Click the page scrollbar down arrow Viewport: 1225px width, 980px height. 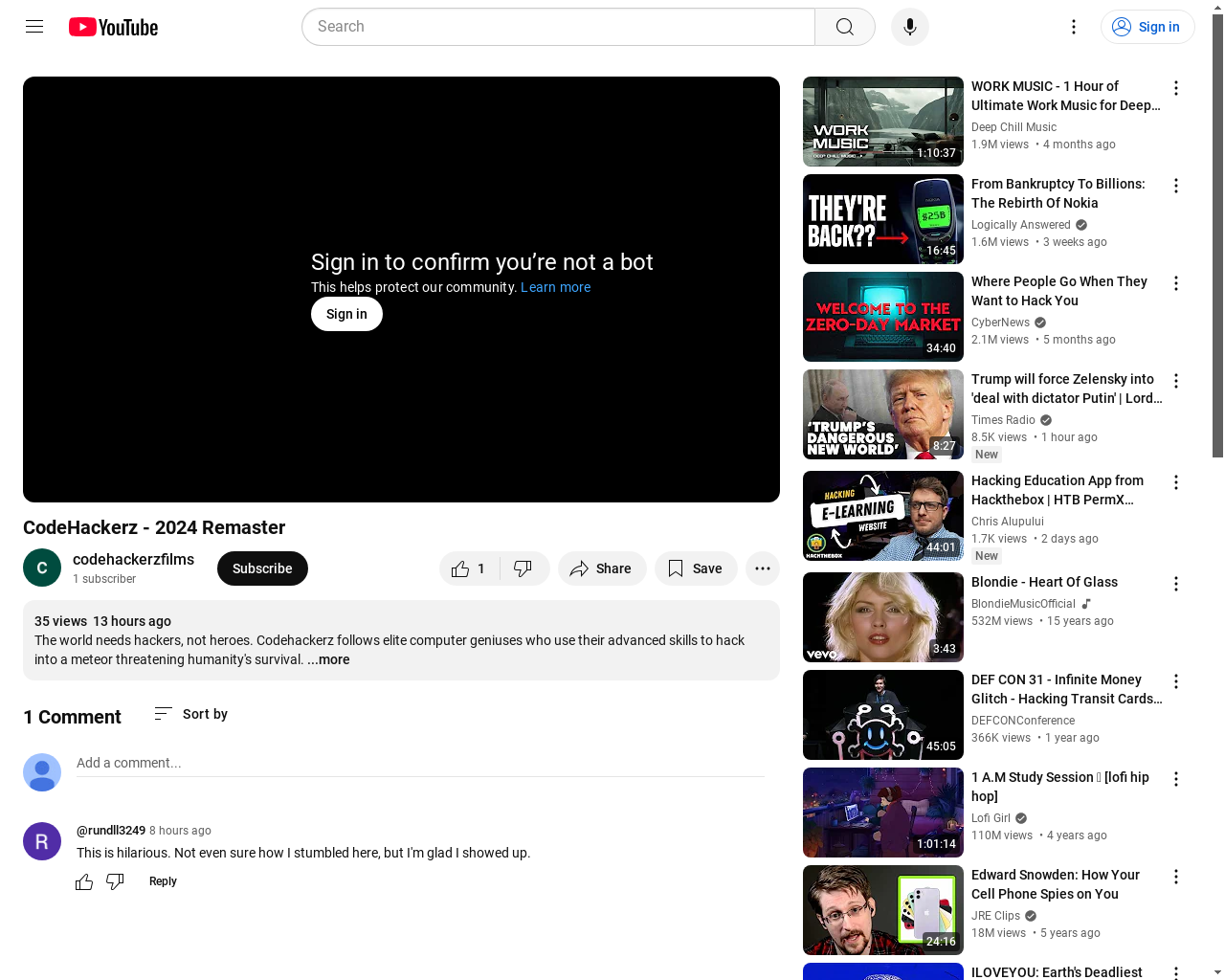(x=1217, y=972)
